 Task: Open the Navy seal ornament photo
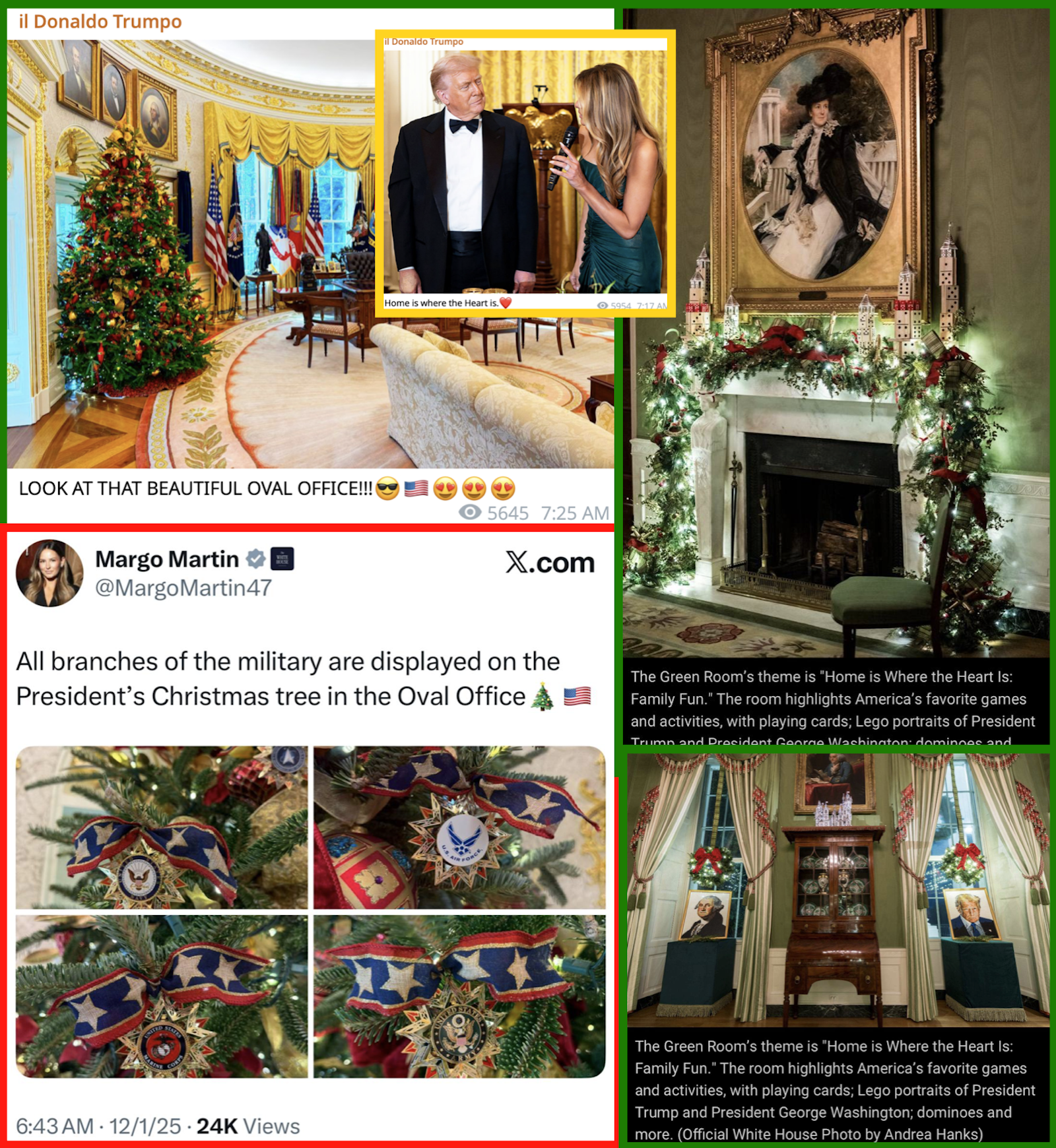point(162,827)
